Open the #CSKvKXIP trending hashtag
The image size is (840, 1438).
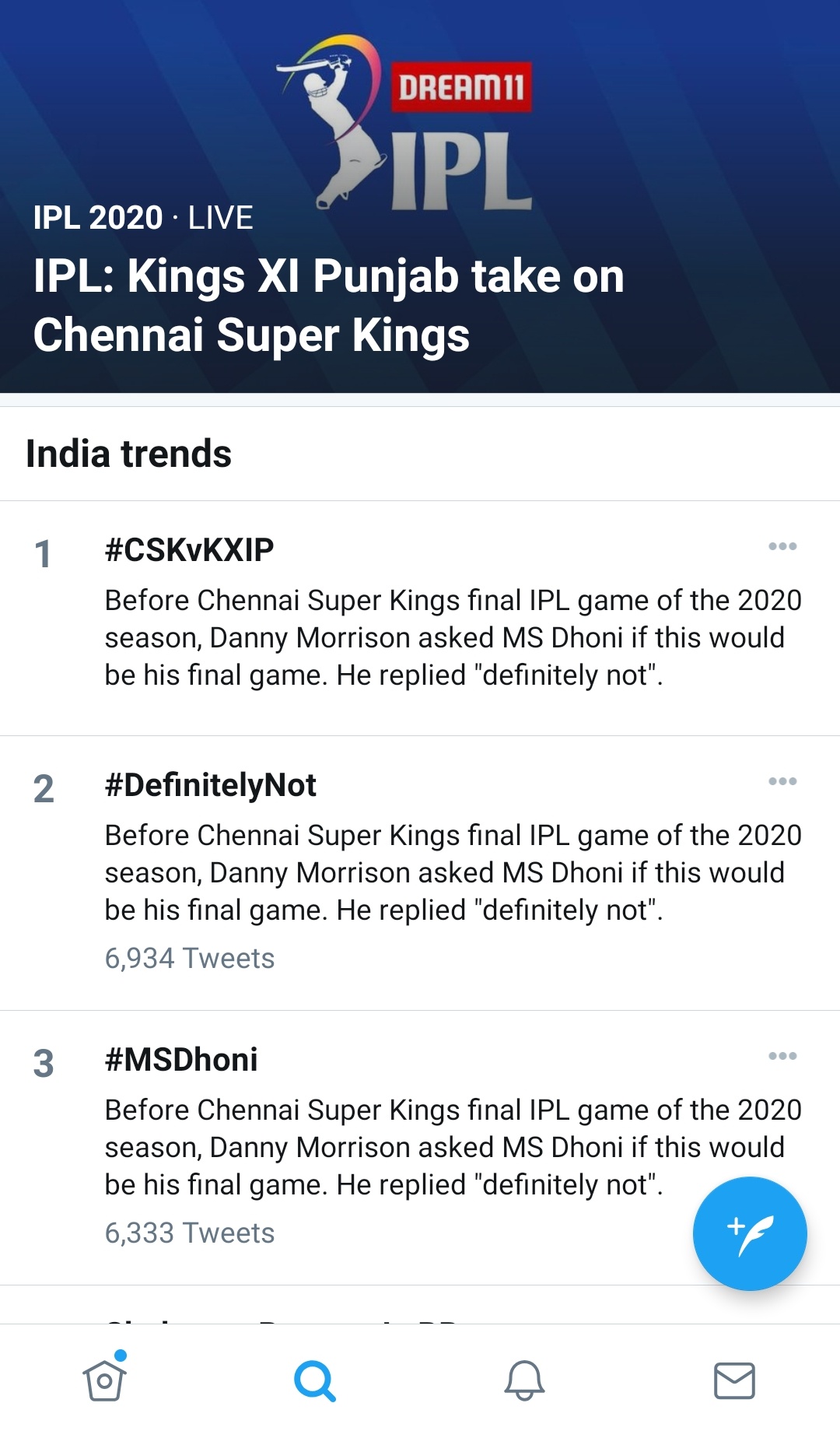[x=189, y=550]
